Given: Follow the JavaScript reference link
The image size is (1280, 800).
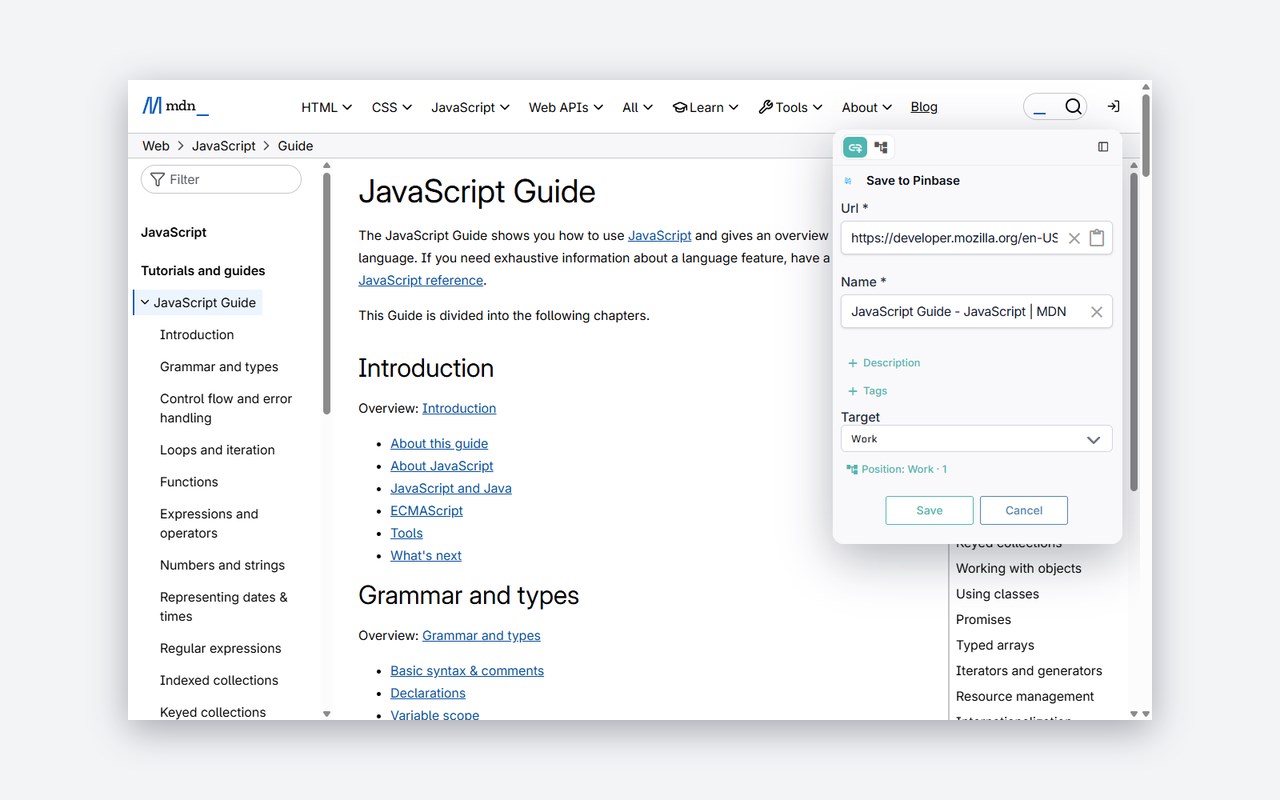Looking at the screenshot, I should click(x=421, y=280).
